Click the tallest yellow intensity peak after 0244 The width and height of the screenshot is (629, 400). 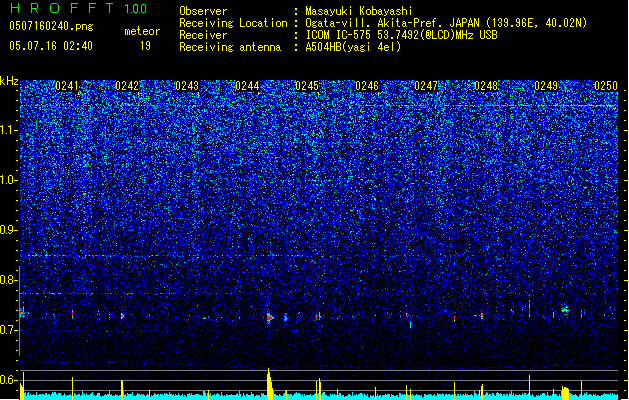click(269, 384)
